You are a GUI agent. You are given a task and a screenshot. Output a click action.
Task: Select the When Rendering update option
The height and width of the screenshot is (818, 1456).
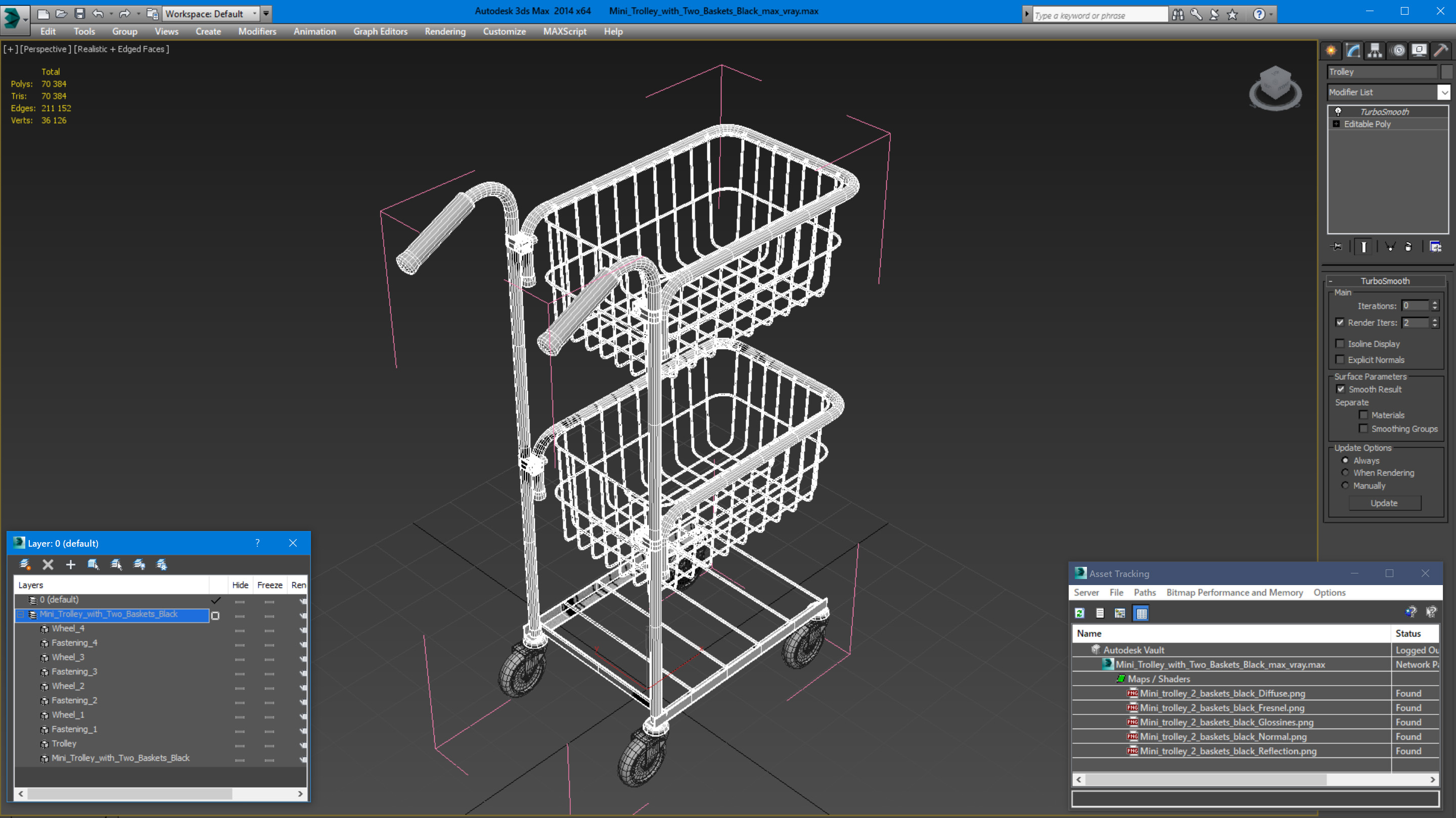click(1345, 472)
